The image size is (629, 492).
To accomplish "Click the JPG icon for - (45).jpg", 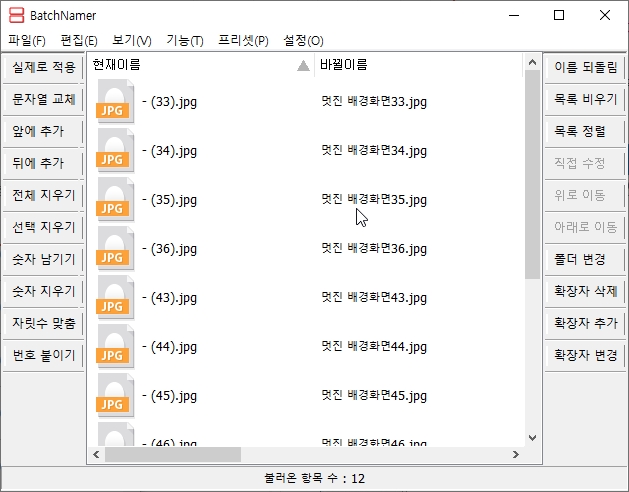I will [x=115, y=395].
